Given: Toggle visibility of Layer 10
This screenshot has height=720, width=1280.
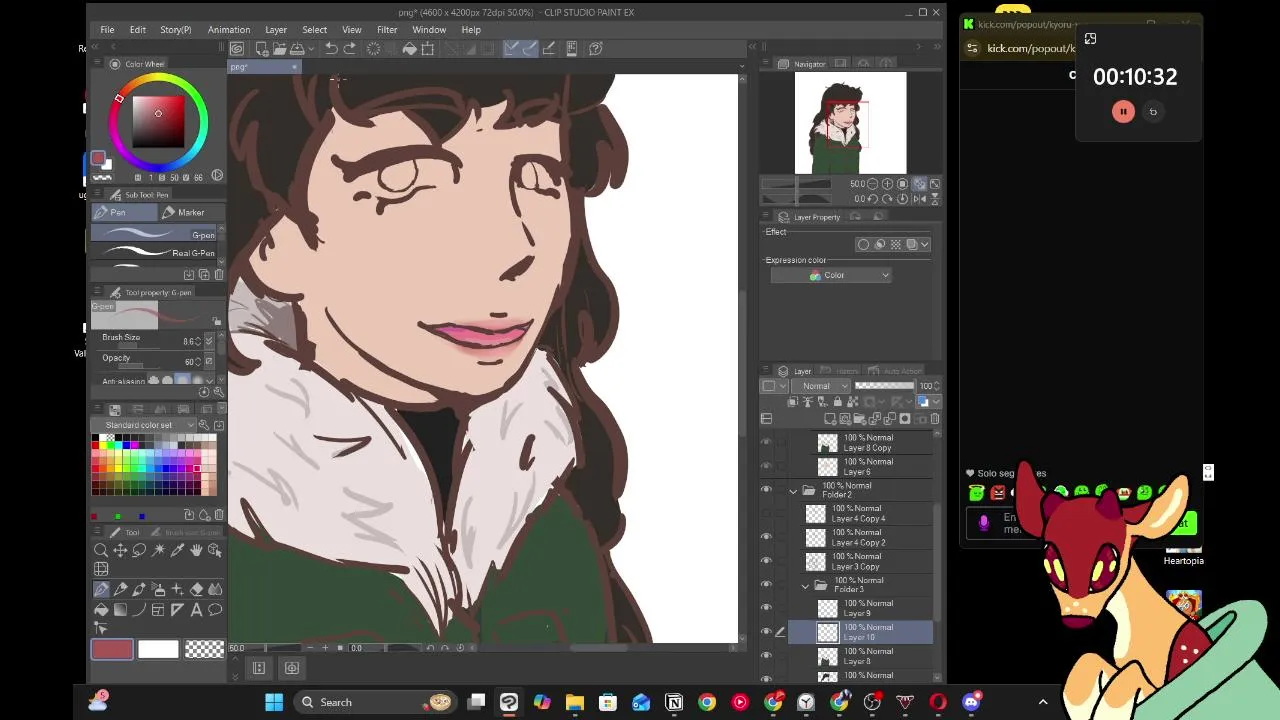Looking at the screenshot, I should [766, 632].
